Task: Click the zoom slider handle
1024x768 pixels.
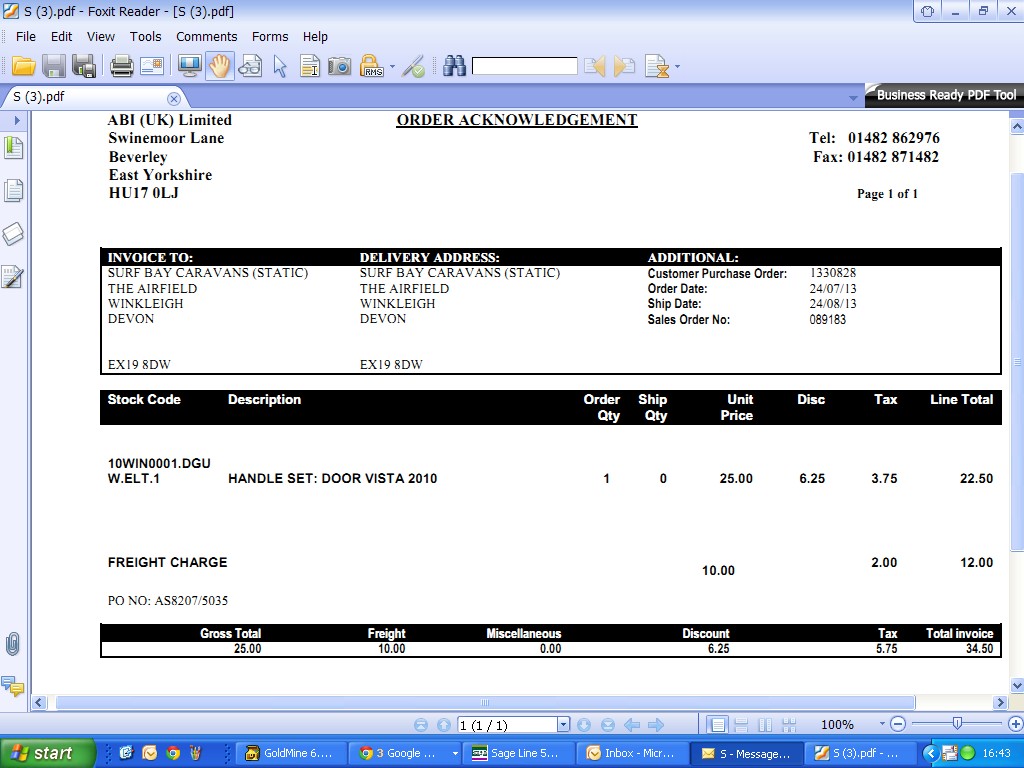Action: pos(957,724)
